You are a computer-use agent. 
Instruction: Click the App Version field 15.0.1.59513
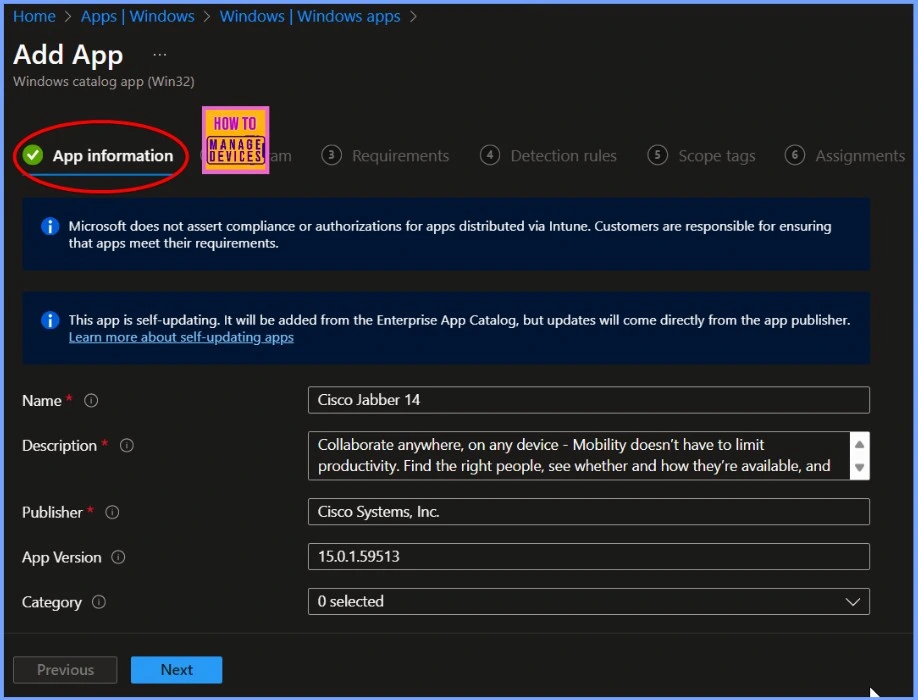(x=588, y=557)
